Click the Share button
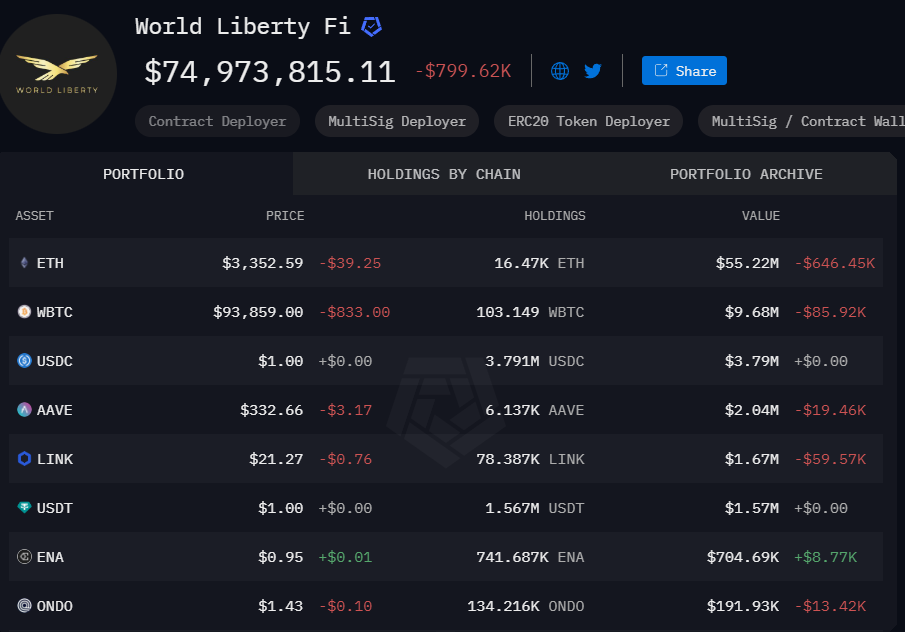 [x=684, y=71]
